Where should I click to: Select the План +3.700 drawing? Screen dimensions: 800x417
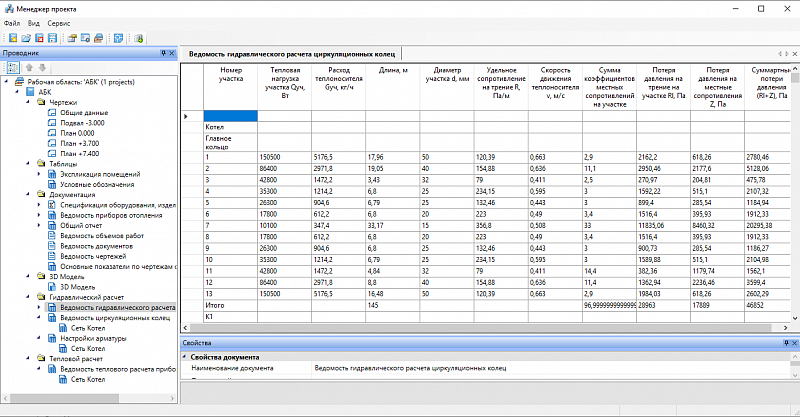coord(80,143)
